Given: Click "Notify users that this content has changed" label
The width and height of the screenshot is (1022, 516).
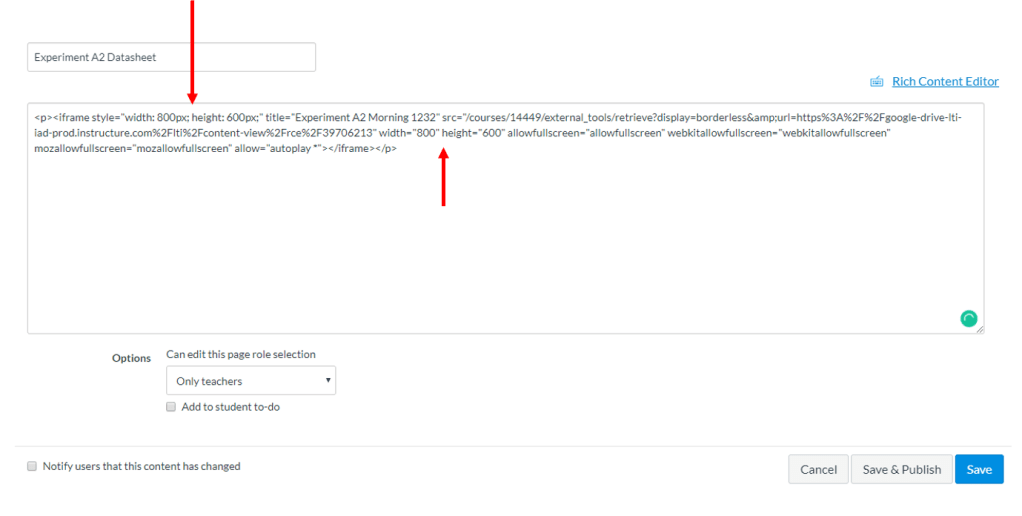Looking at the screenshot, I should pyautogui.click(x=141, y=466).
